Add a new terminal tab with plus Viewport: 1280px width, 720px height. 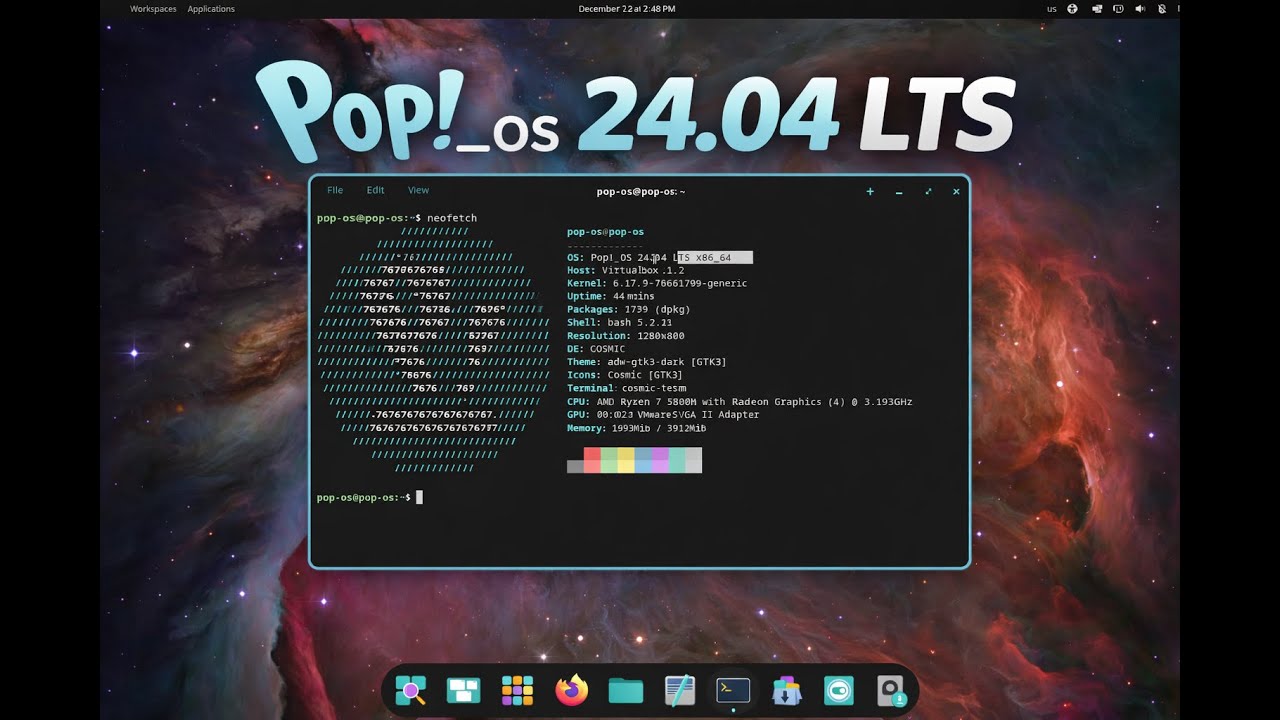click(870, 191)
